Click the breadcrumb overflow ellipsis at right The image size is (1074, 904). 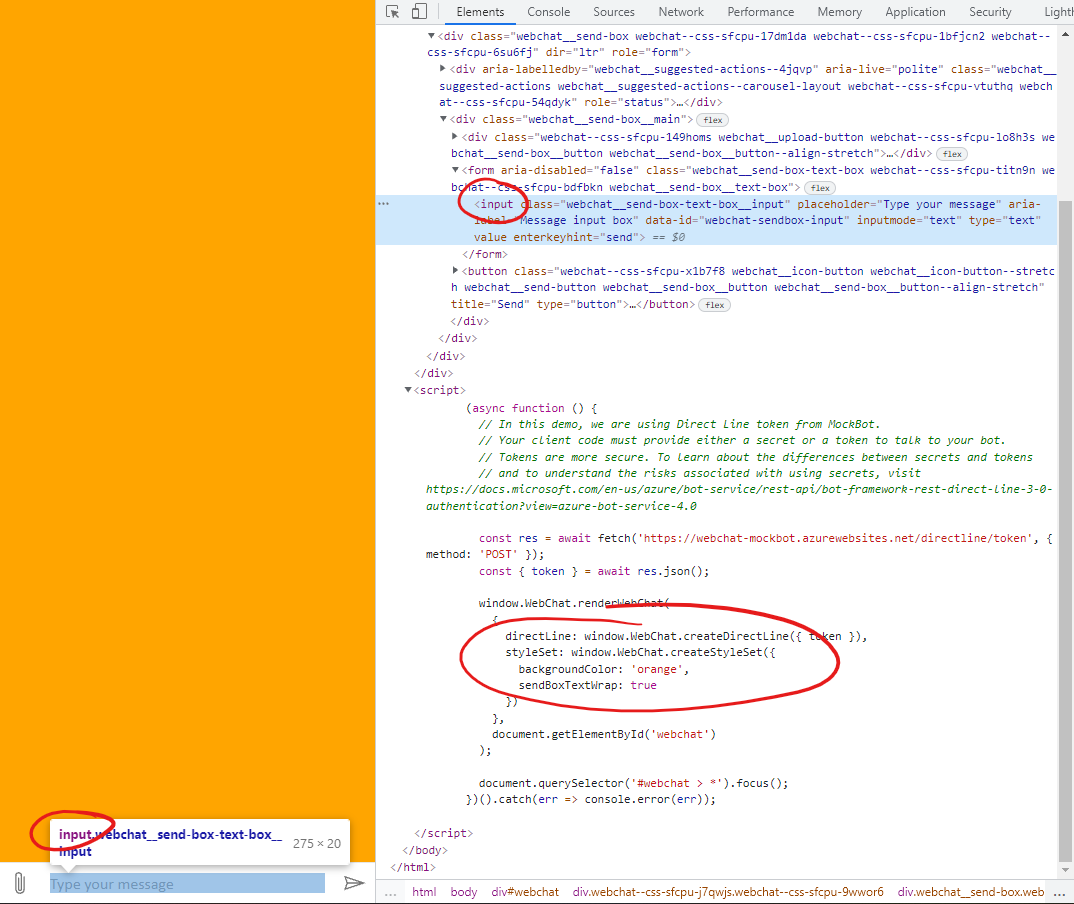(1060, 892)
